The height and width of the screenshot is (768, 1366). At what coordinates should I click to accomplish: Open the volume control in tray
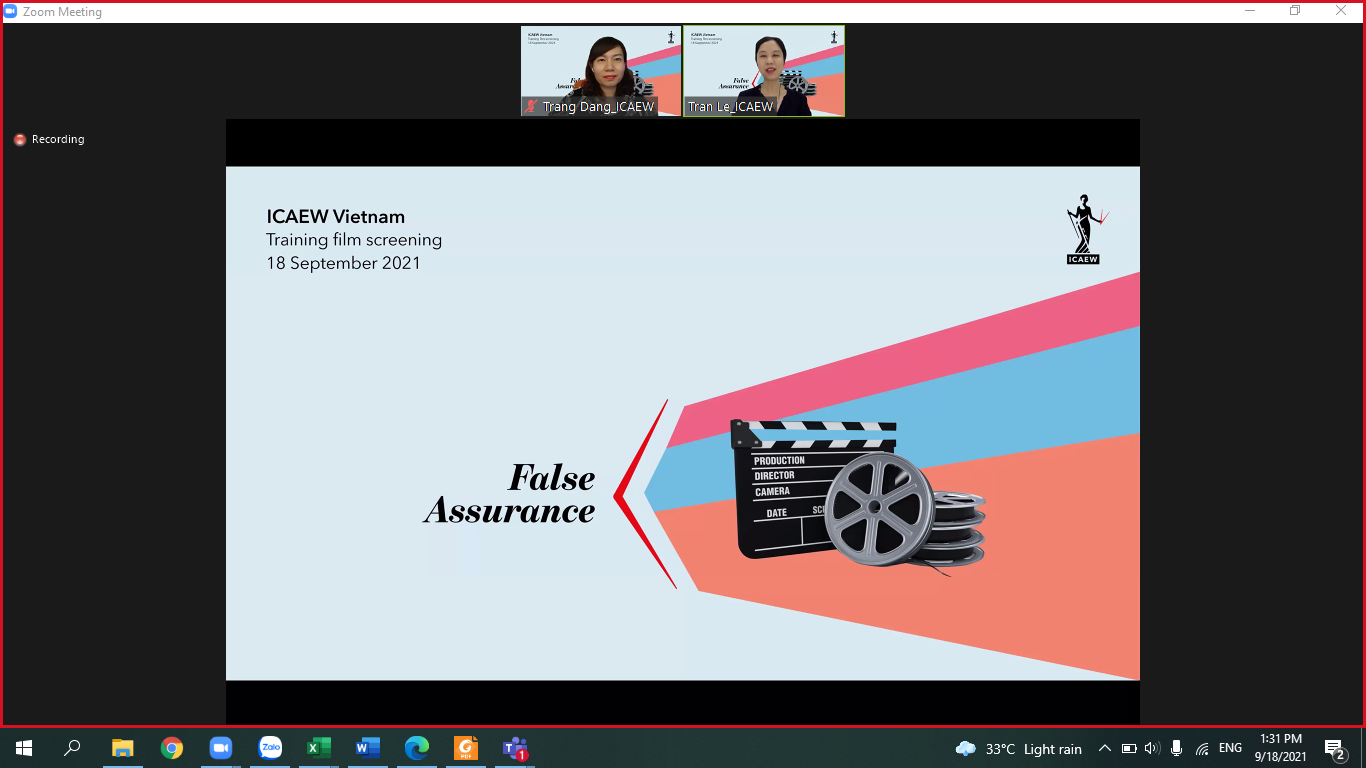click(1152, 748)
